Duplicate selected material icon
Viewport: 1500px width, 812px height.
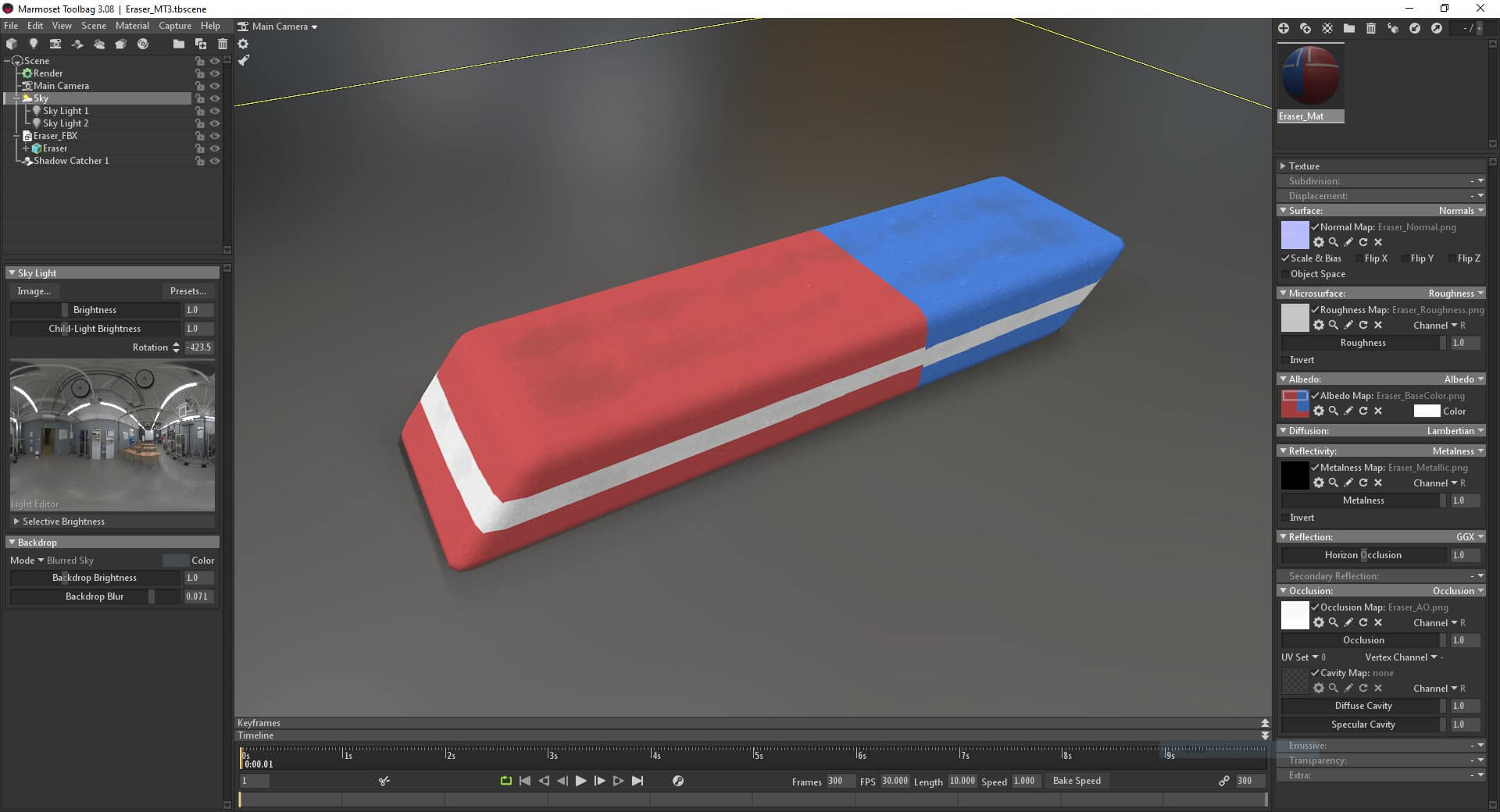pyautogui.click(x=1305, y=28)
